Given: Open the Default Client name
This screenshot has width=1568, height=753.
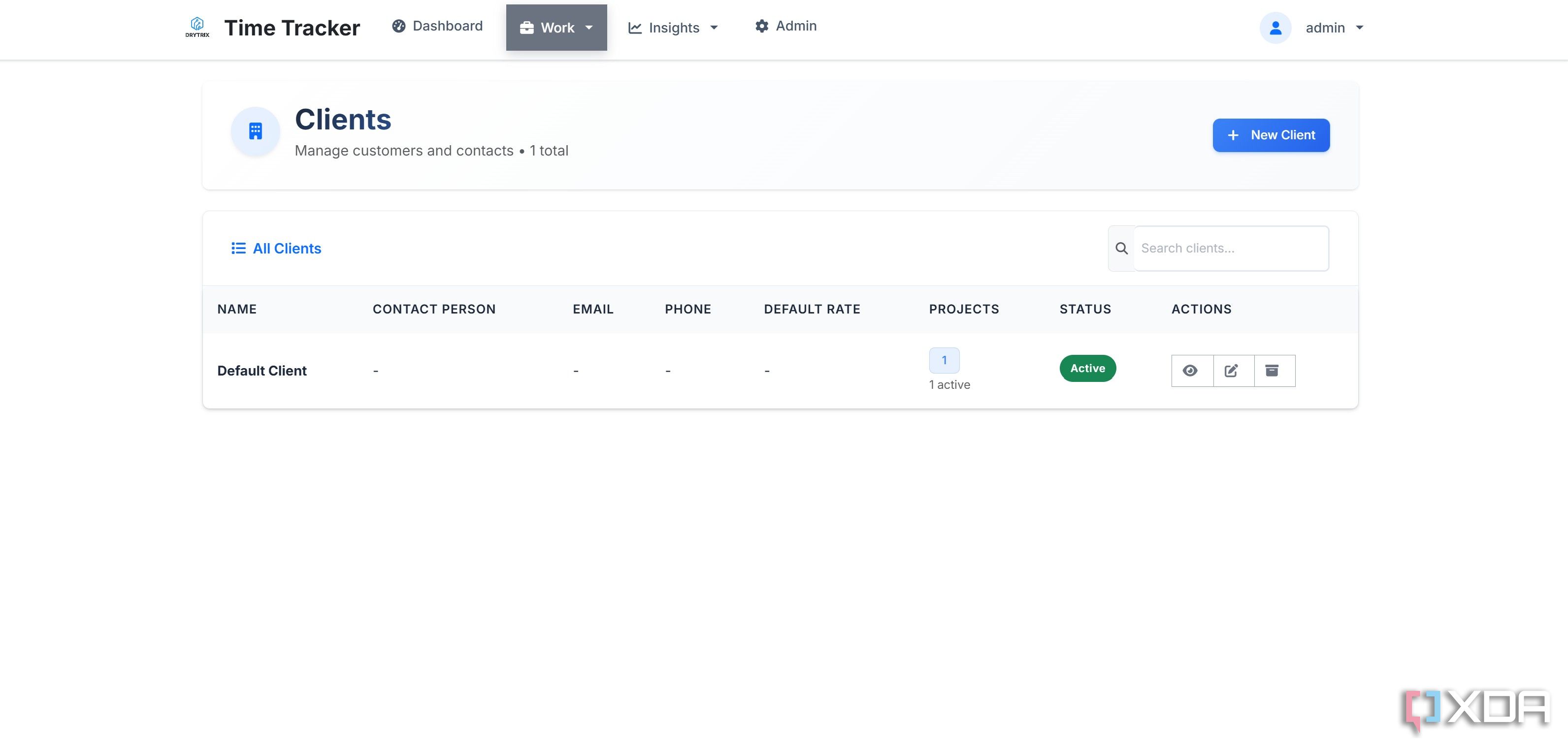Looking at the screenshot, I should pos(261,371).
